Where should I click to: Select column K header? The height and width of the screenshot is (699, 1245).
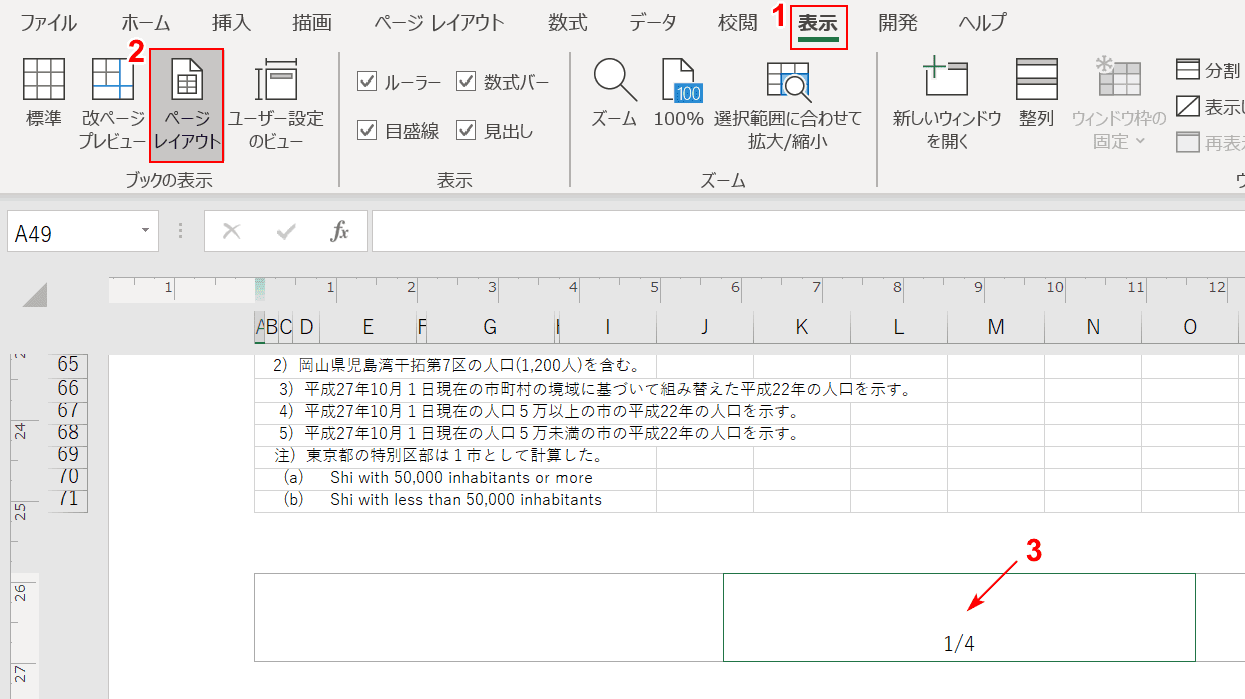pyautogui.click(x=802, y=327)
